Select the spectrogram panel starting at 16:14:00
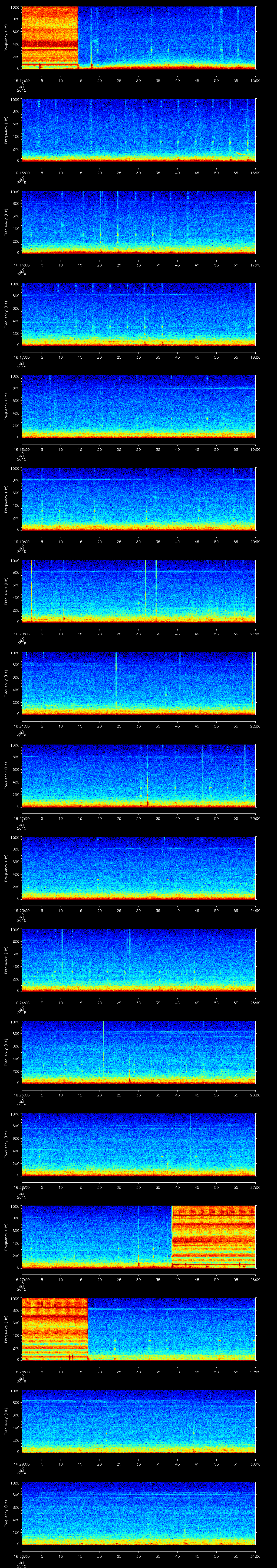The height and width of the screenshot is (1568, 277). coord(138,38)
